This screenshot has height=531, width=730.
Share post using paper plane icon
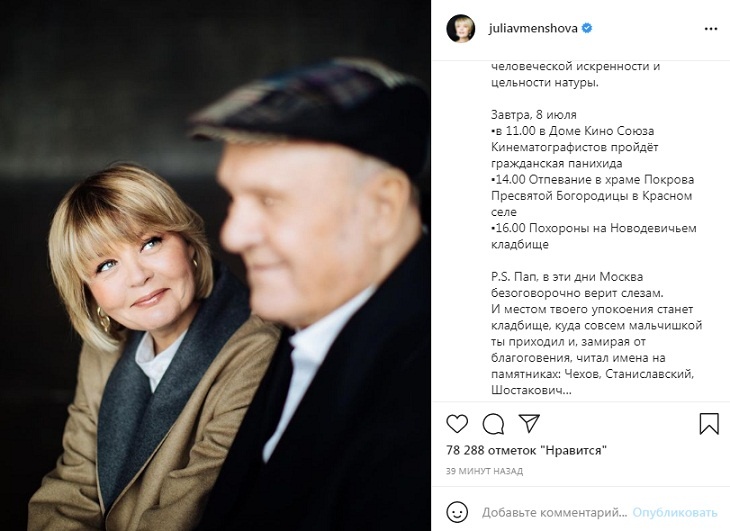(529, 423)
